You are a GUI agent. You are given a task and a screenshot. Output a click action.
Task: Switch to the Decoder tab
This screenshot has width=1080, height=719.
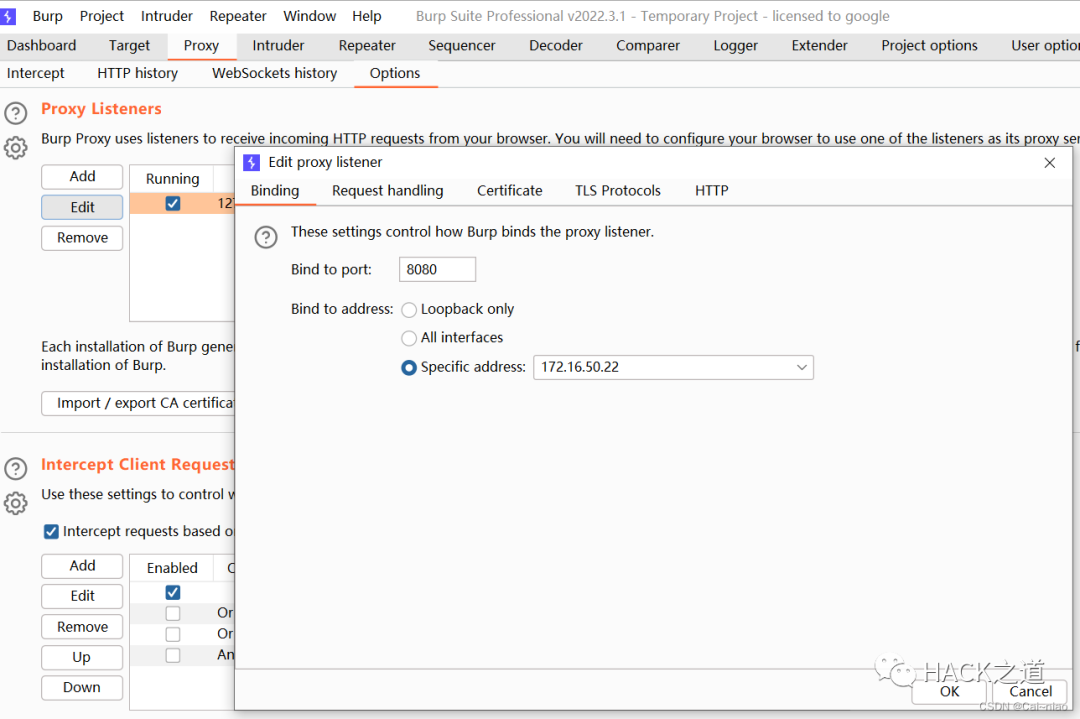tap(556, 45)
